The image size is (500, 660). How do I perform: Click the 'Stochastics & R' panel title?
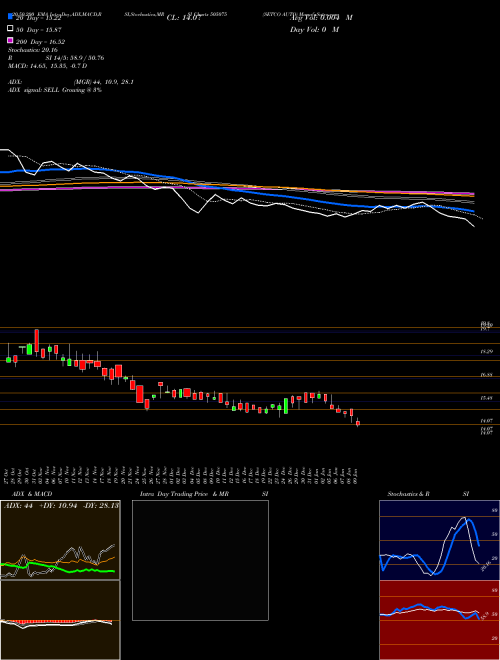tap(409, 494)
